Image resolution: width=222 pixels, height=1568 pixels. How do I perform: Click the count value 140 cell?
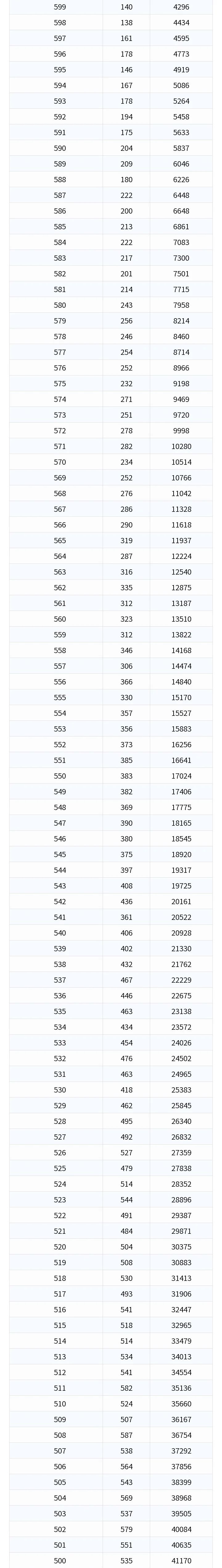click(x=126, y=7)
